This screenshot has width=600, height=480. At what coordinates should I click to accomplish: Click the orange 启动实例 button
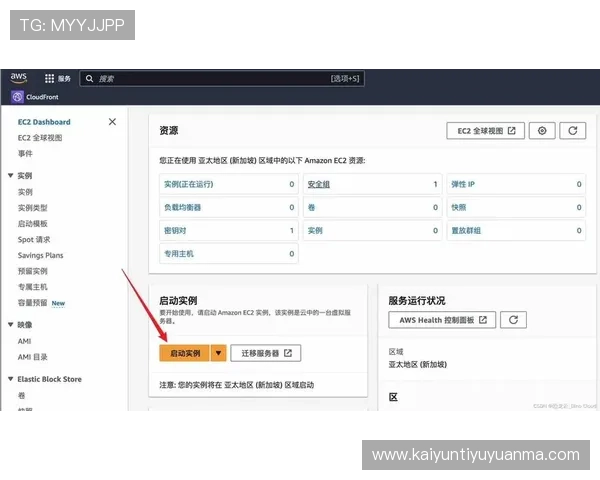coord(184,353)
